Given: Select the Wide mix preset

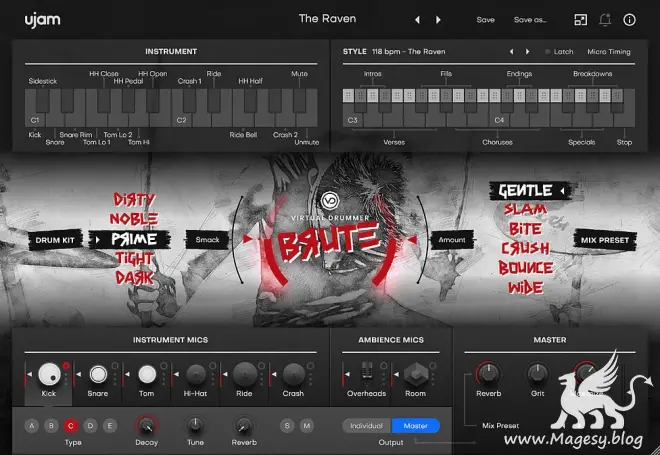Looking at the screenshot, I should click(526, 288).
